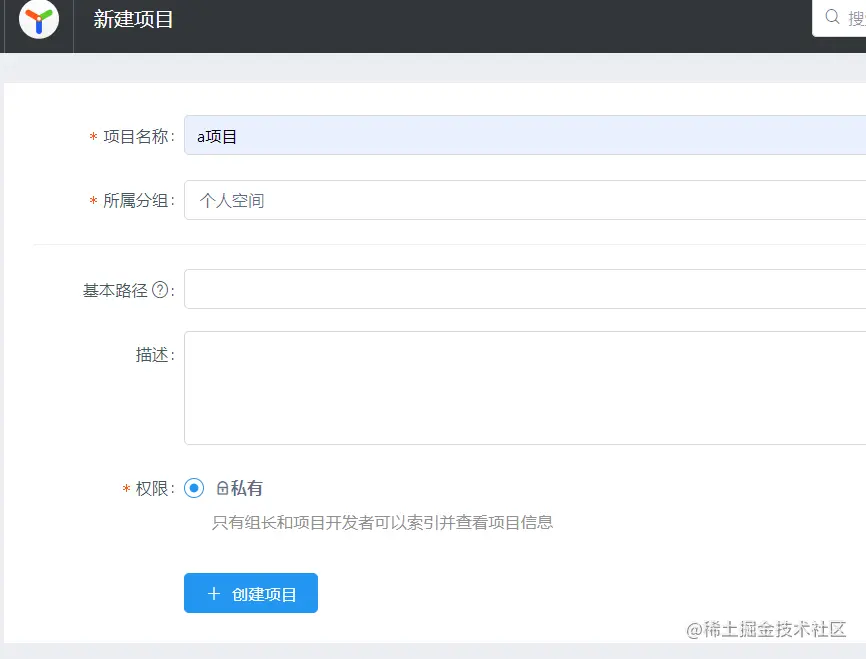This screenshot has height=659, width=866.
Task: Click the 私有 label text
Action: (246, 488)
